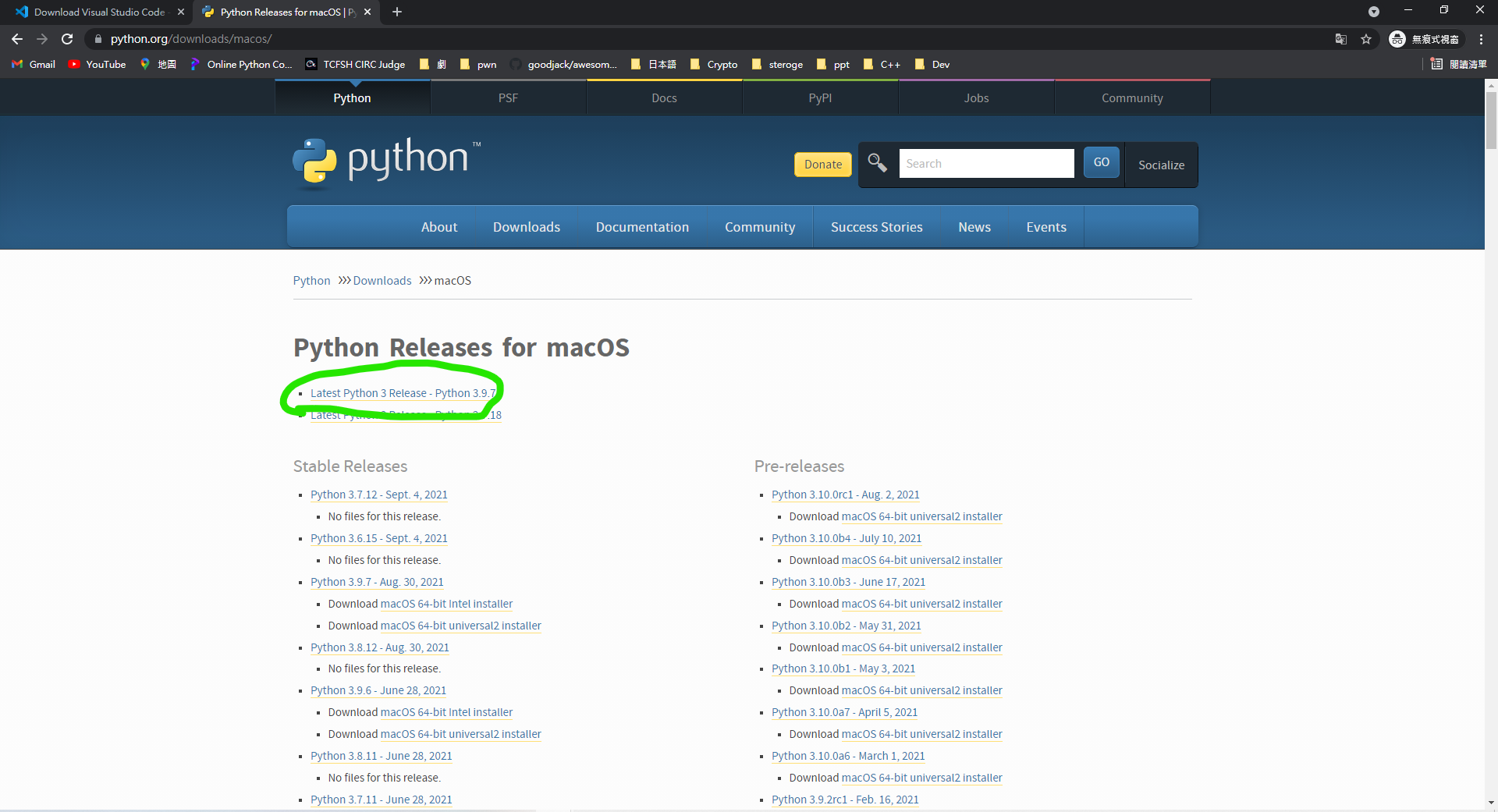Select the PyPI top navigation tab
The image size is (1498, 812).
click(820, 98)
